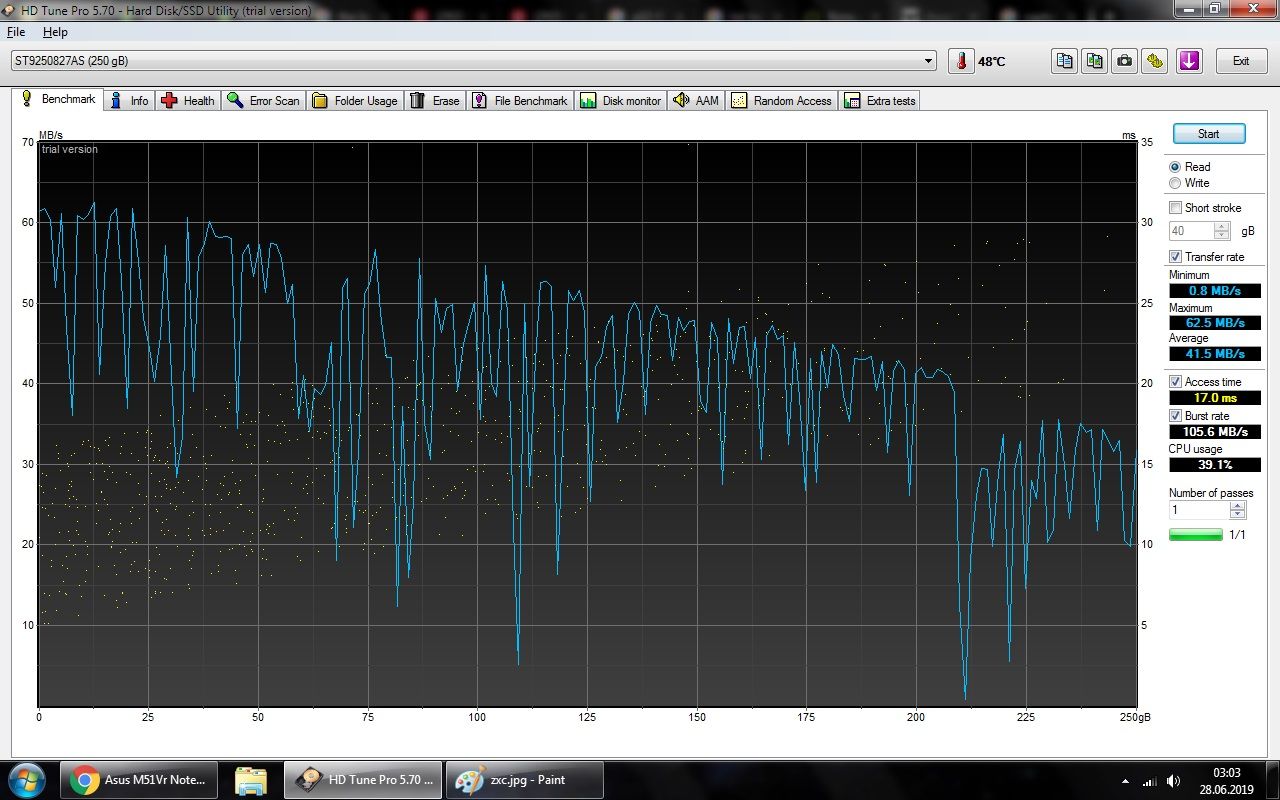1280x800 pixels.
Task: Click the 17.0 ms access time value
Action: click(1215, 398)
